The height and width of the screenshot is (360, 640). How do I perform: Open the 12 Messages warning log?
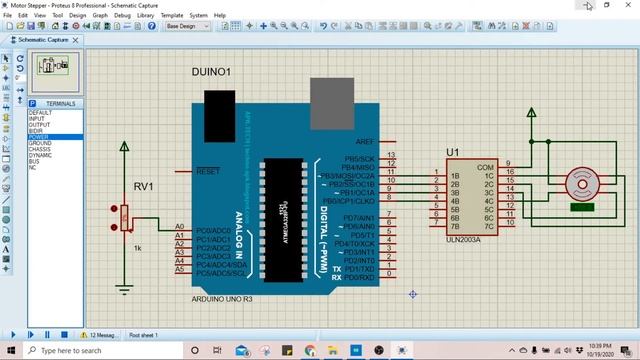pos(98,335)
